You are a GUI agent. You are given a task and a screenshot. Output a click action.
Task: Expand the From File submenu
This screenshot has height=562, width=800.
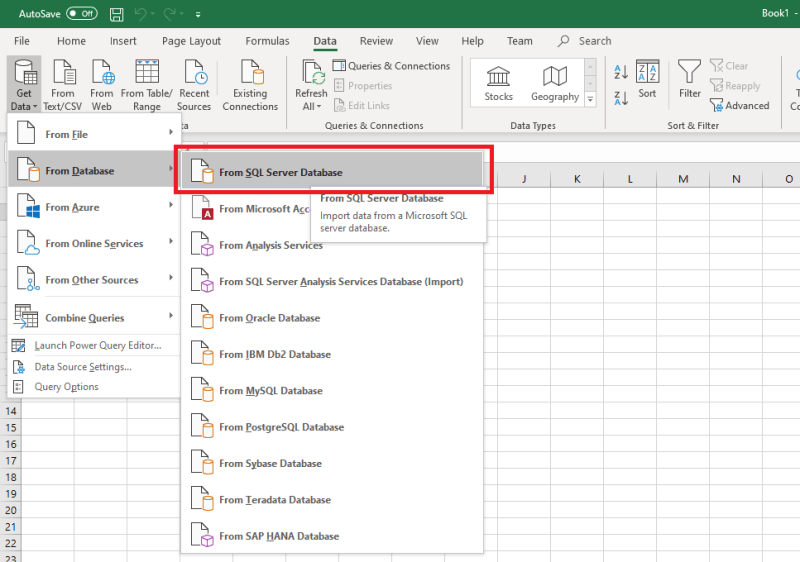[94, 134]
